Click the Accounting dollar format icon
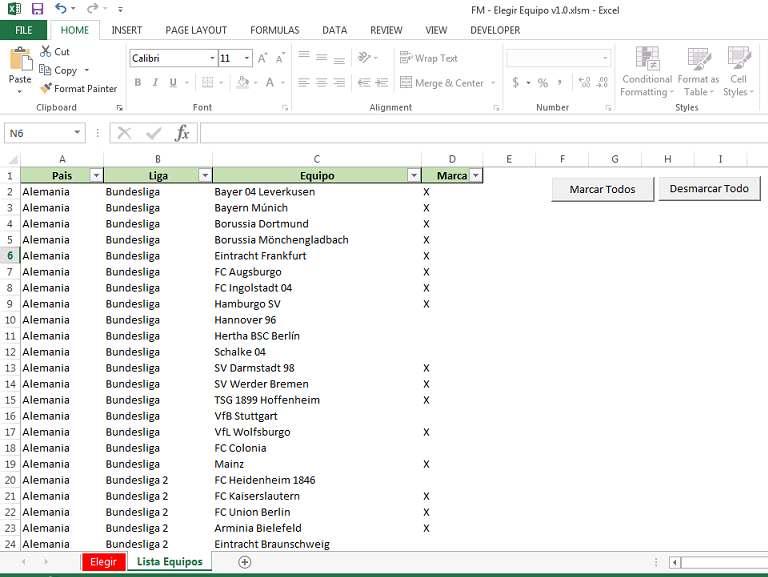The width and height of the screenshot is (768, 577). [516, 82]
